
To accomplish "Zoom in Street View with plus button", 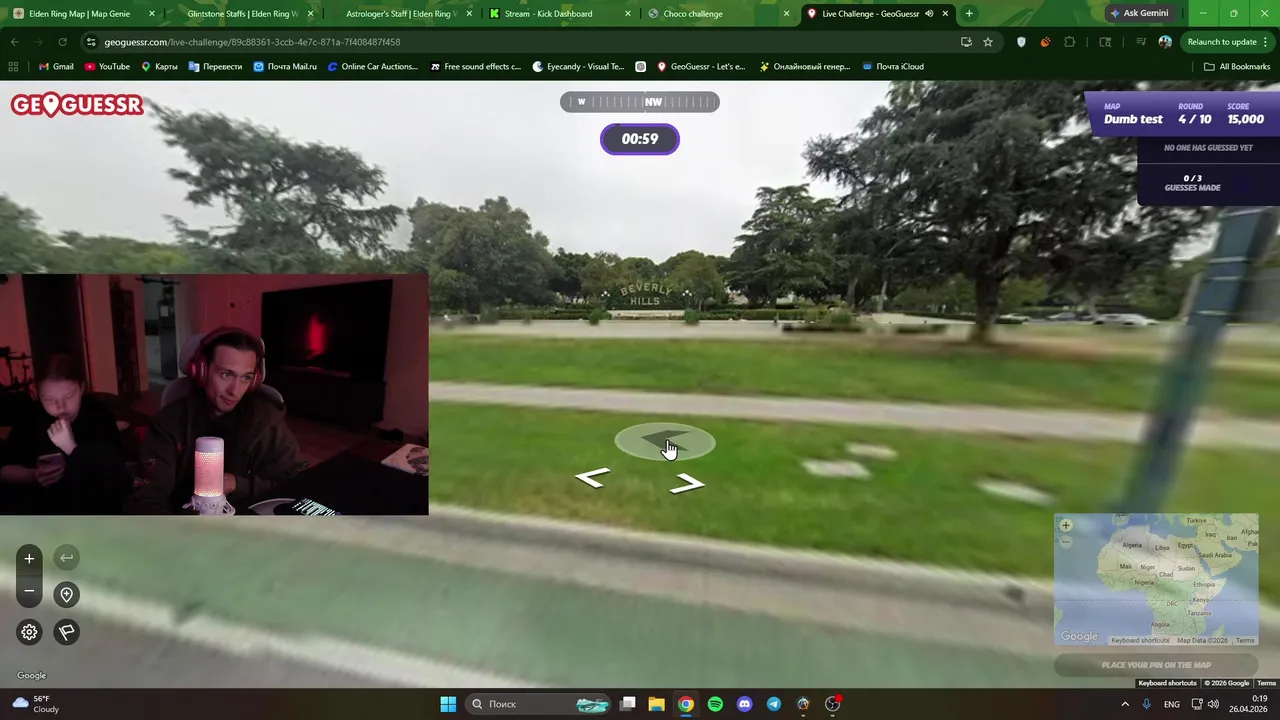I will (x=29, y=558).
